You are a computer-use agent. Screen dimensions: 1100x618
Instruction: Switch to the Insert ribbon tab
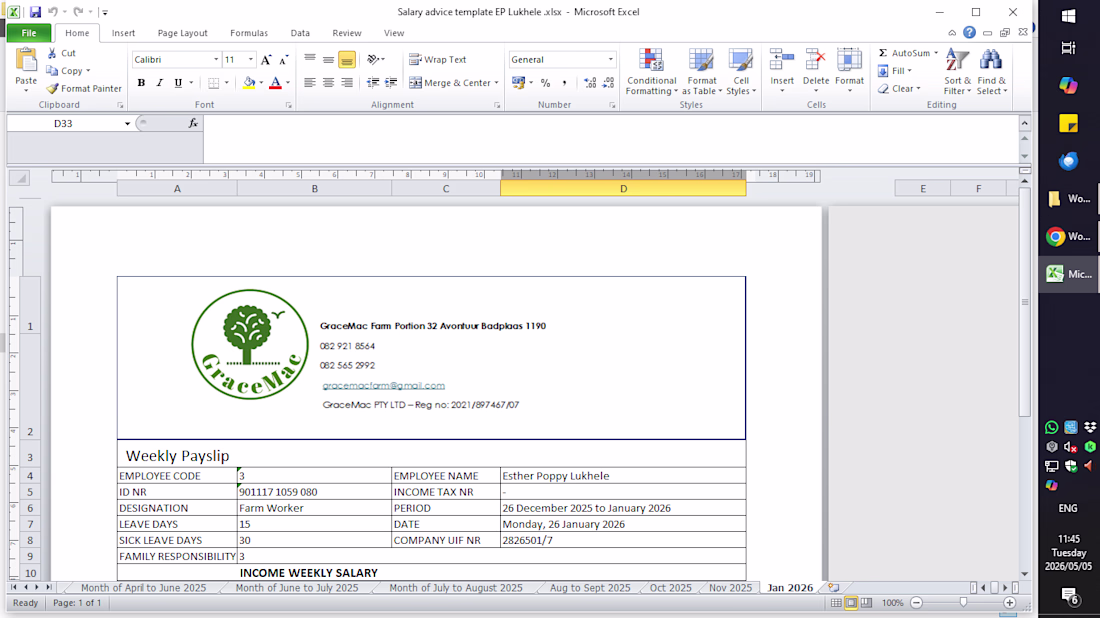[123, 33]
